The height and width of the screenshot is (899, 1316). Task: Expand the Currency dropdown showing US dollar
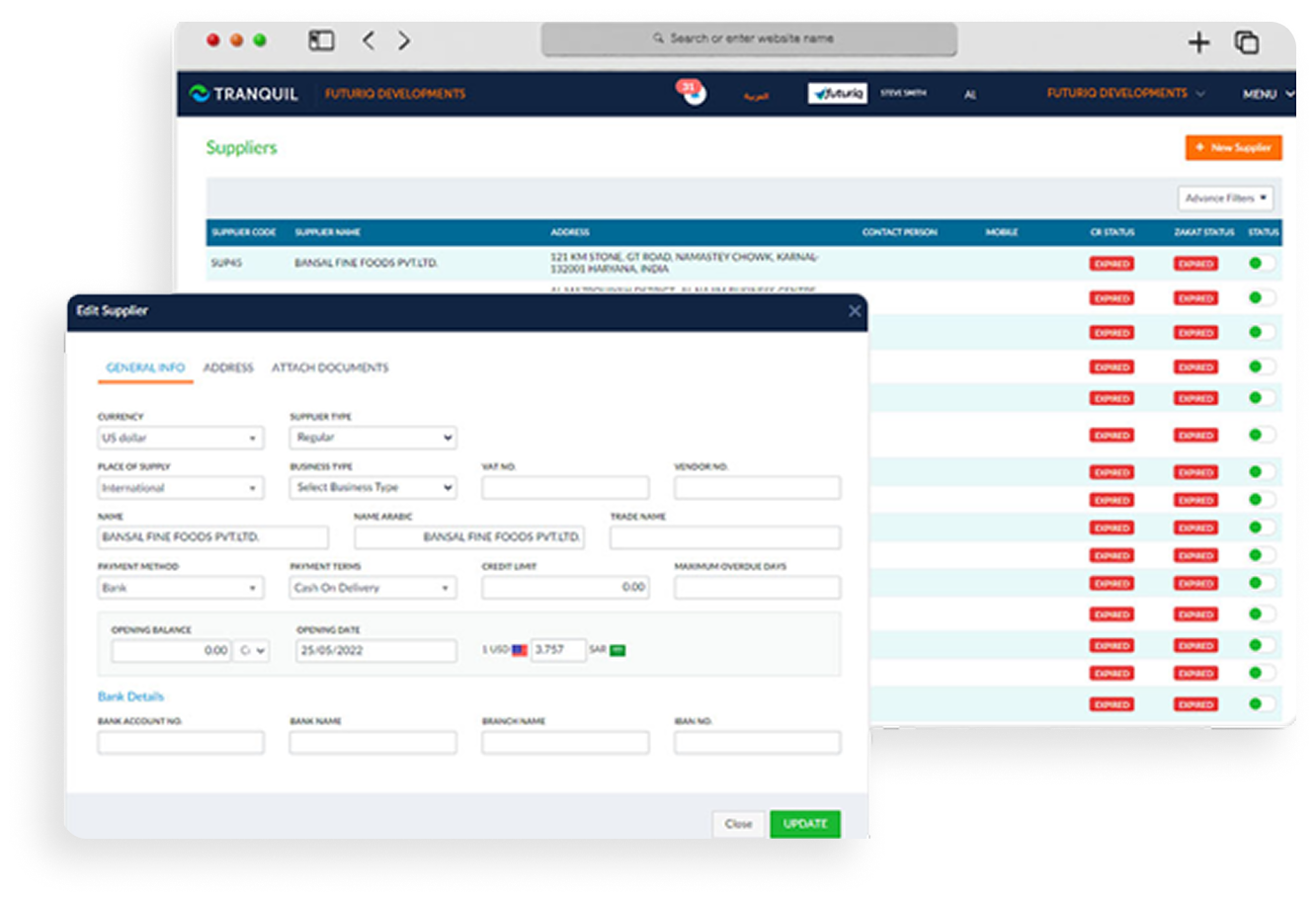(180, 438)
